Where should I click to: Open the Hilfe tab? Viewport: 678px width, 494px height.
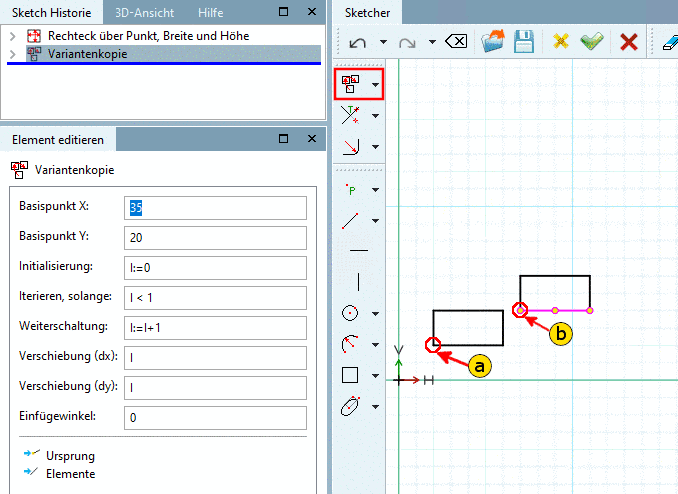(211, 13)
